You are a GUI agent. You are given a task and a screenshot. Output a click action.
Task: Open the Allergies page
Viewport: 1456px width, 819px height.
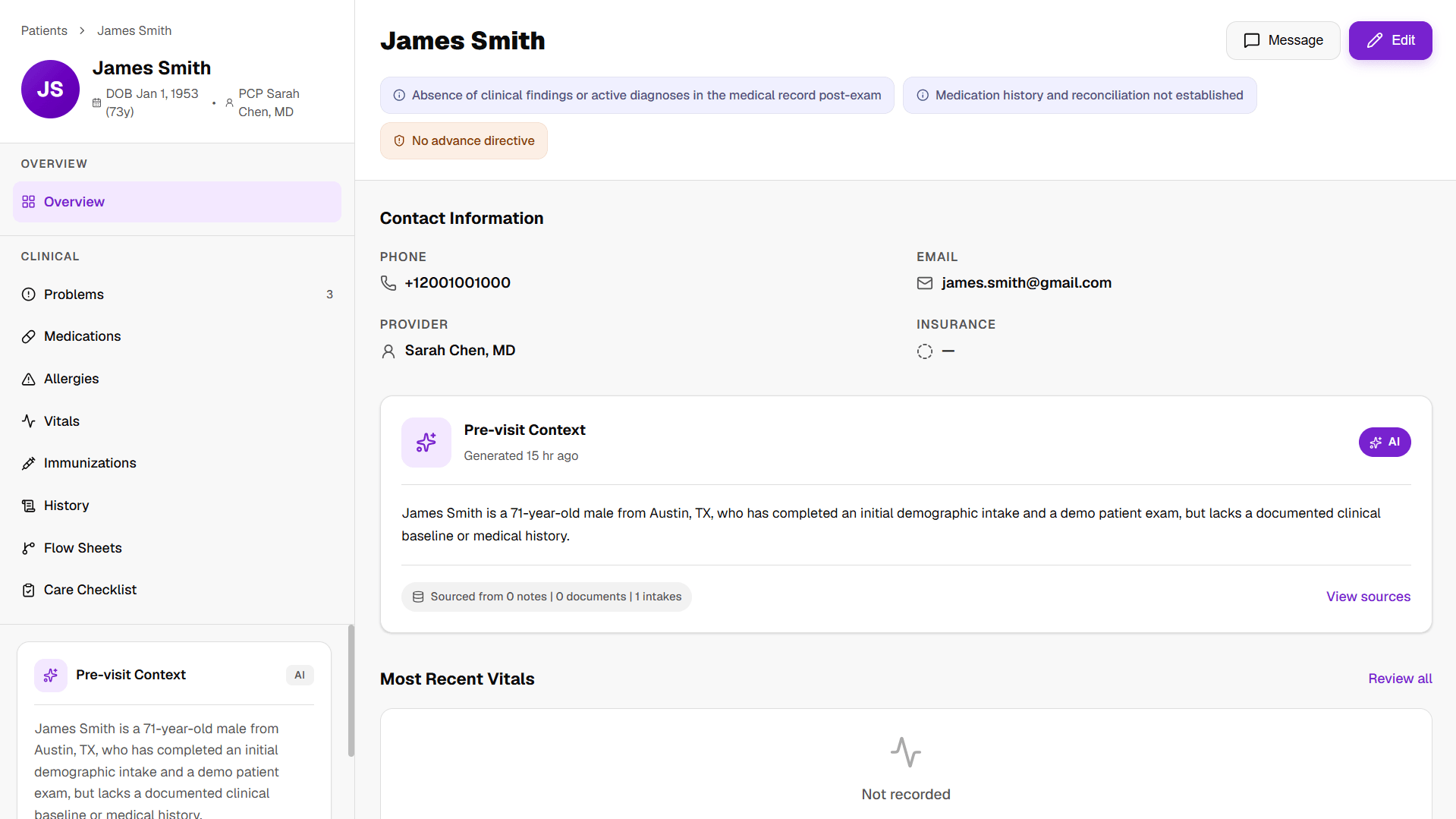pyautogui.click(x=177, y=379)
